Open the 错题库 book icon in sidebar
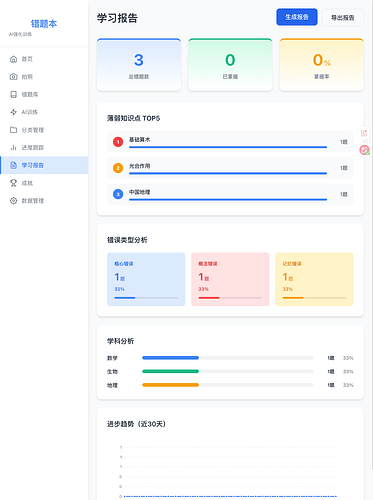The height and width of the screenshot is (500, 373). pyautogui.click(x=13, y=94)
